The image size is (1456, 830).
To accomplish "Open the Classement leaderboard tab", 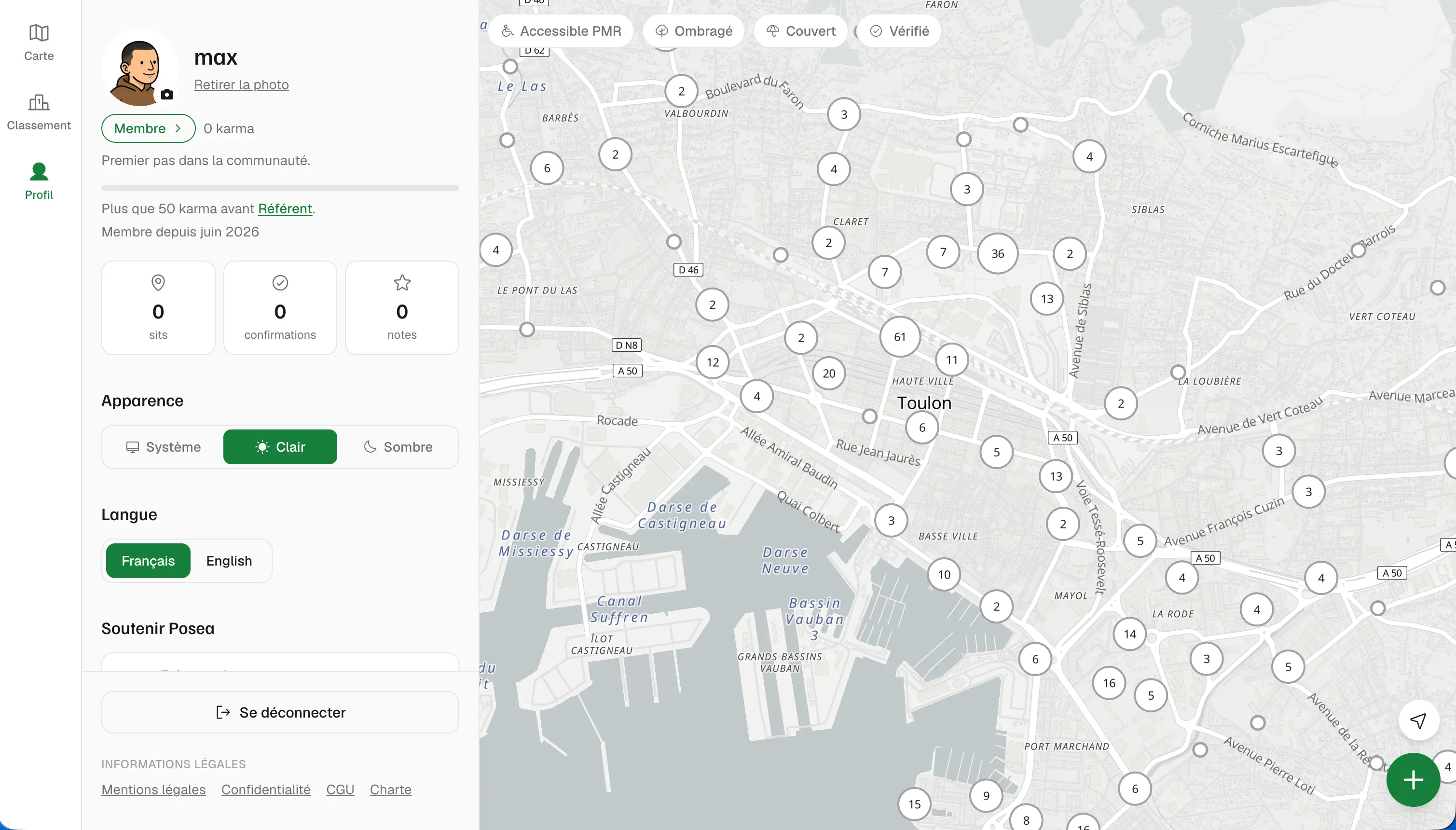I will pyautogui.click(x=39, y=112).
